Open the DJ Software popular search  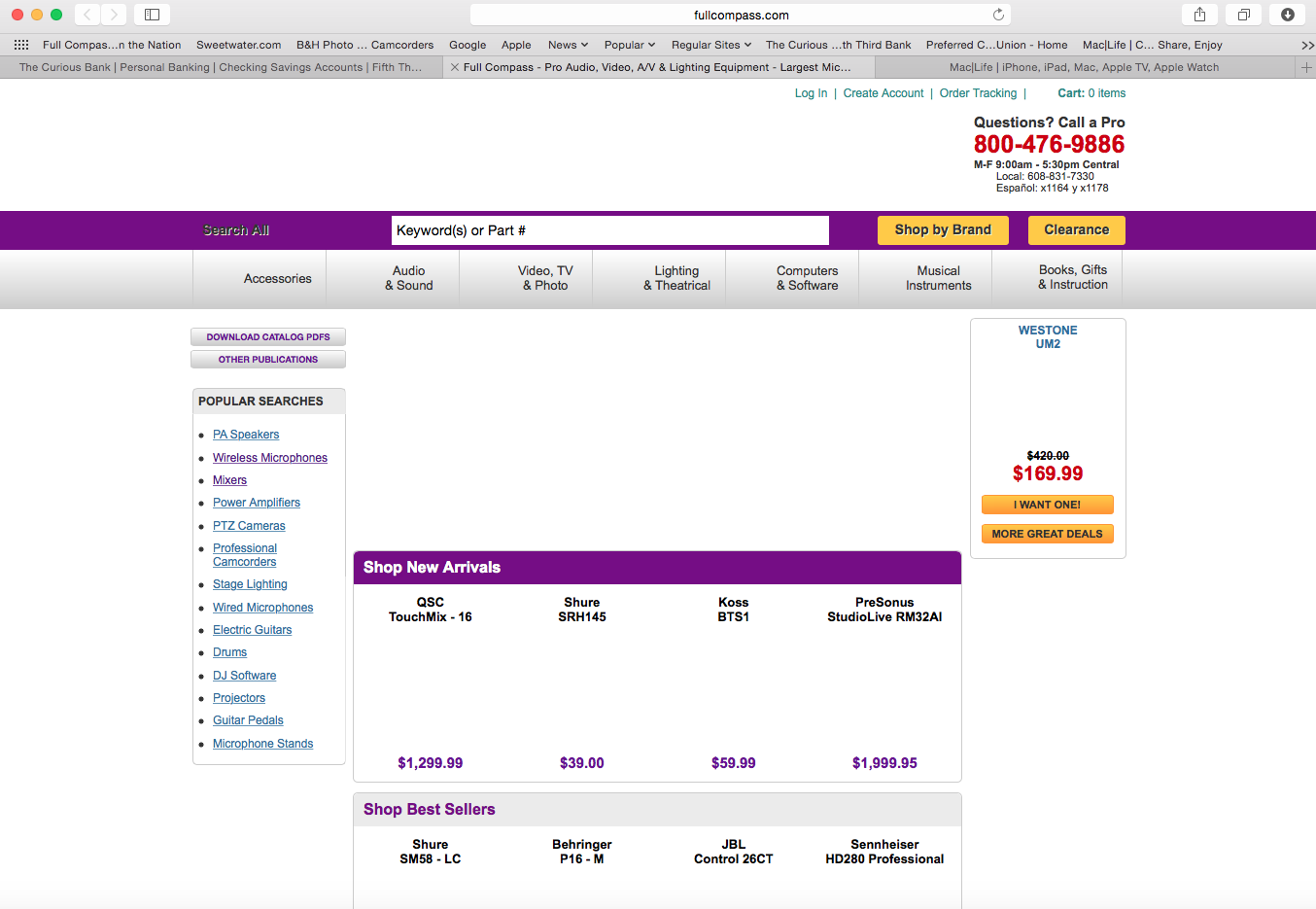coord(244,676)
